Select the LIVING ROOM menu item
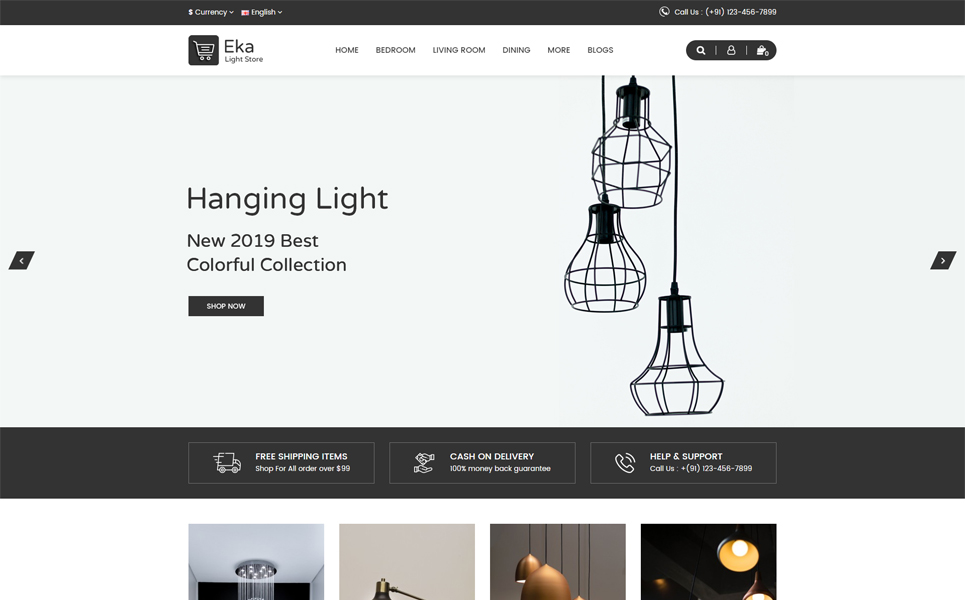Image resolution: width=965 pixels, height=600 pixels. point(458,50)
